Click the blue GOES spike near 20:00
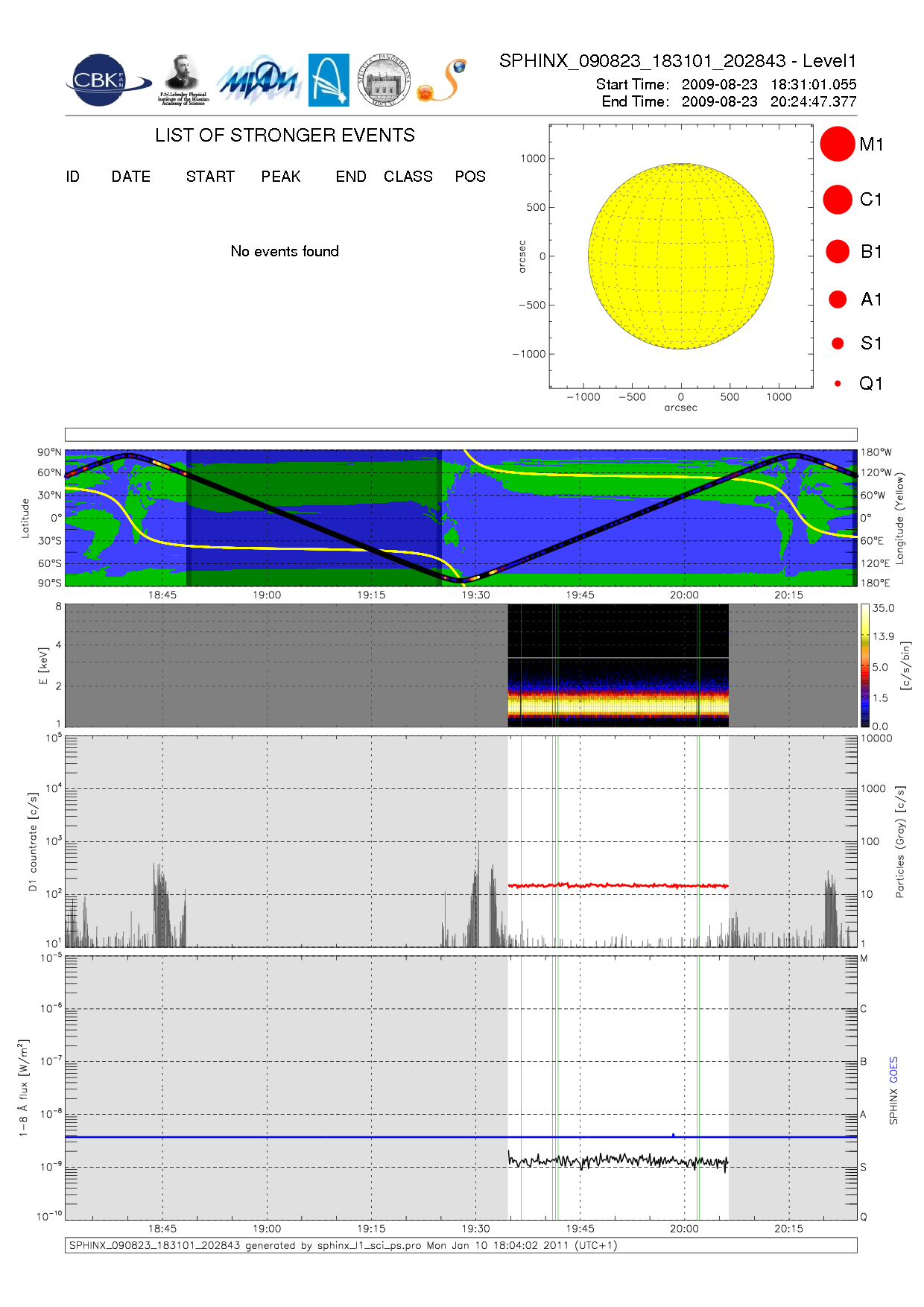The image size is (924, 1307). click(x=674, y=1135)
